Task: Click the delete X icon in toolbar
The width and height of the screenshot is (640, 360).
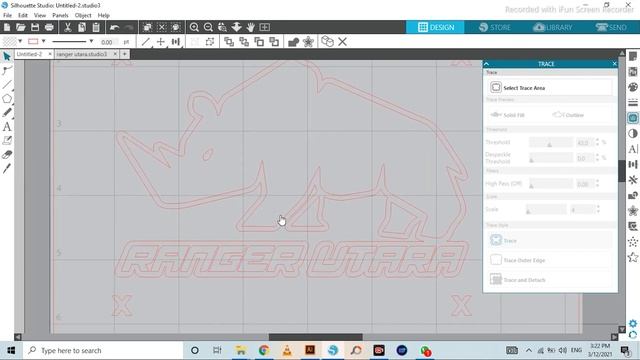Action: click(342, 42)
